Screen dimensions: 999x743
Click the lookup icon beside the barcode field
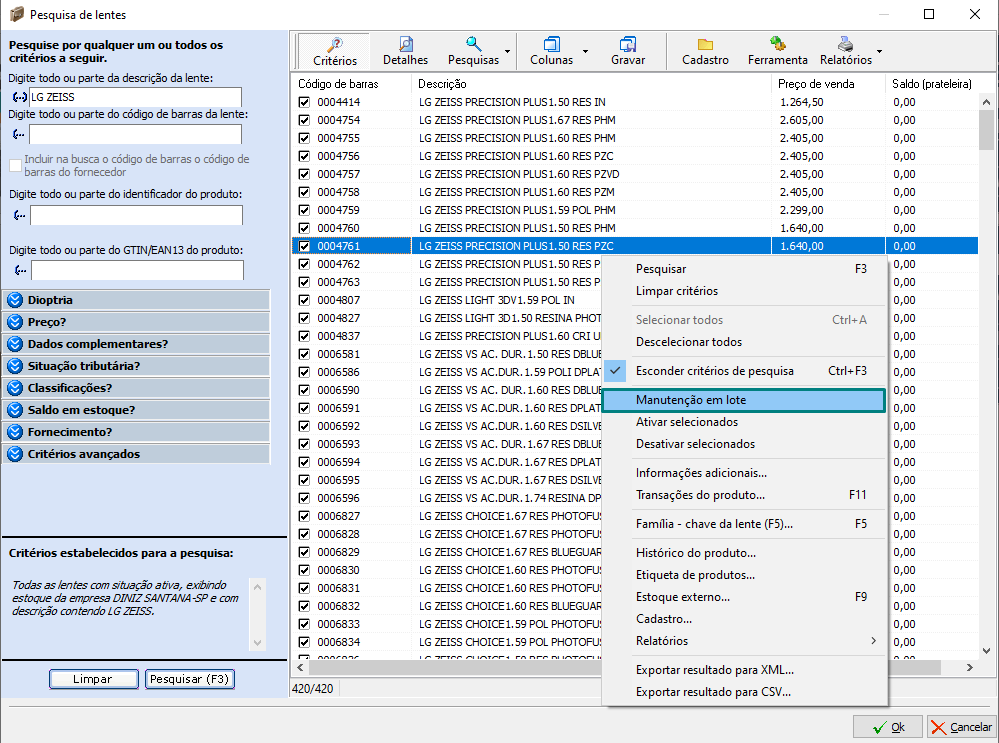[19, 134]
